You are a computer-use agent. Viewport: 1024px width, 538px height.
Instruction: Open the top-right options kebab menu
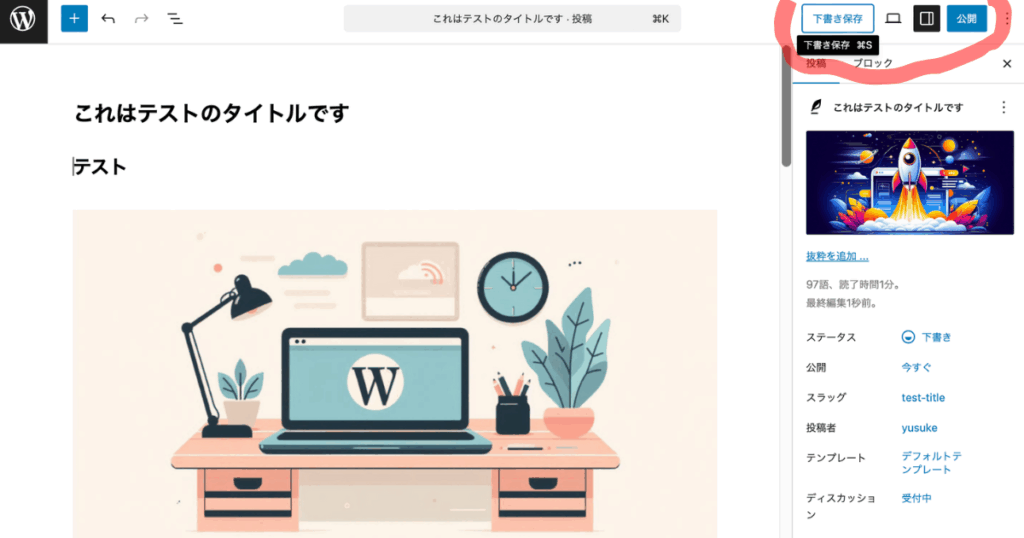tap(1006, 18)
